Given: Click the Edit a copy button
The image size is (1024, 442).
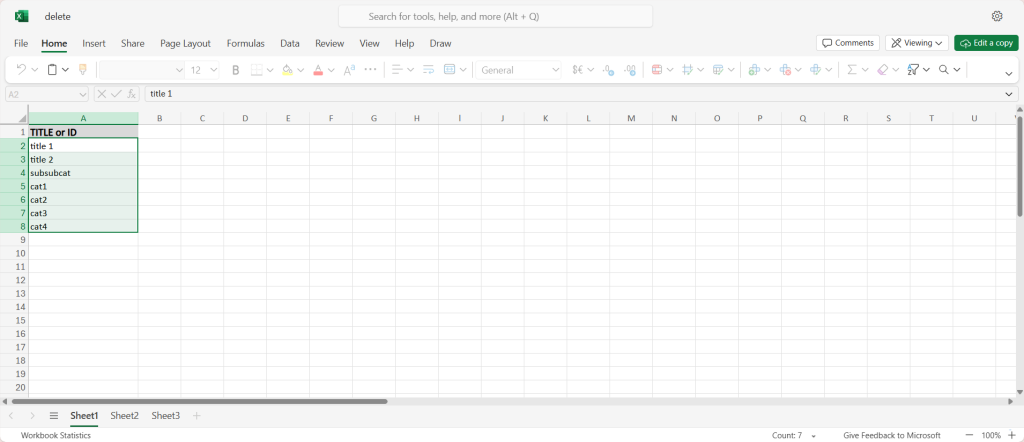Looking at the screenshot, I should [986, 43].
